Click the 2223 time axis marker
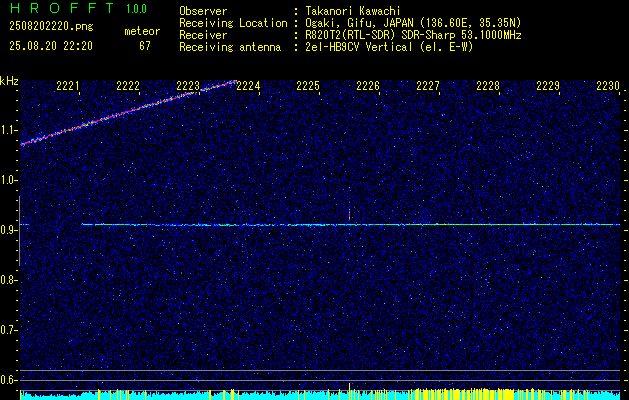Viewport: 629px width, 400px height. 188,86
